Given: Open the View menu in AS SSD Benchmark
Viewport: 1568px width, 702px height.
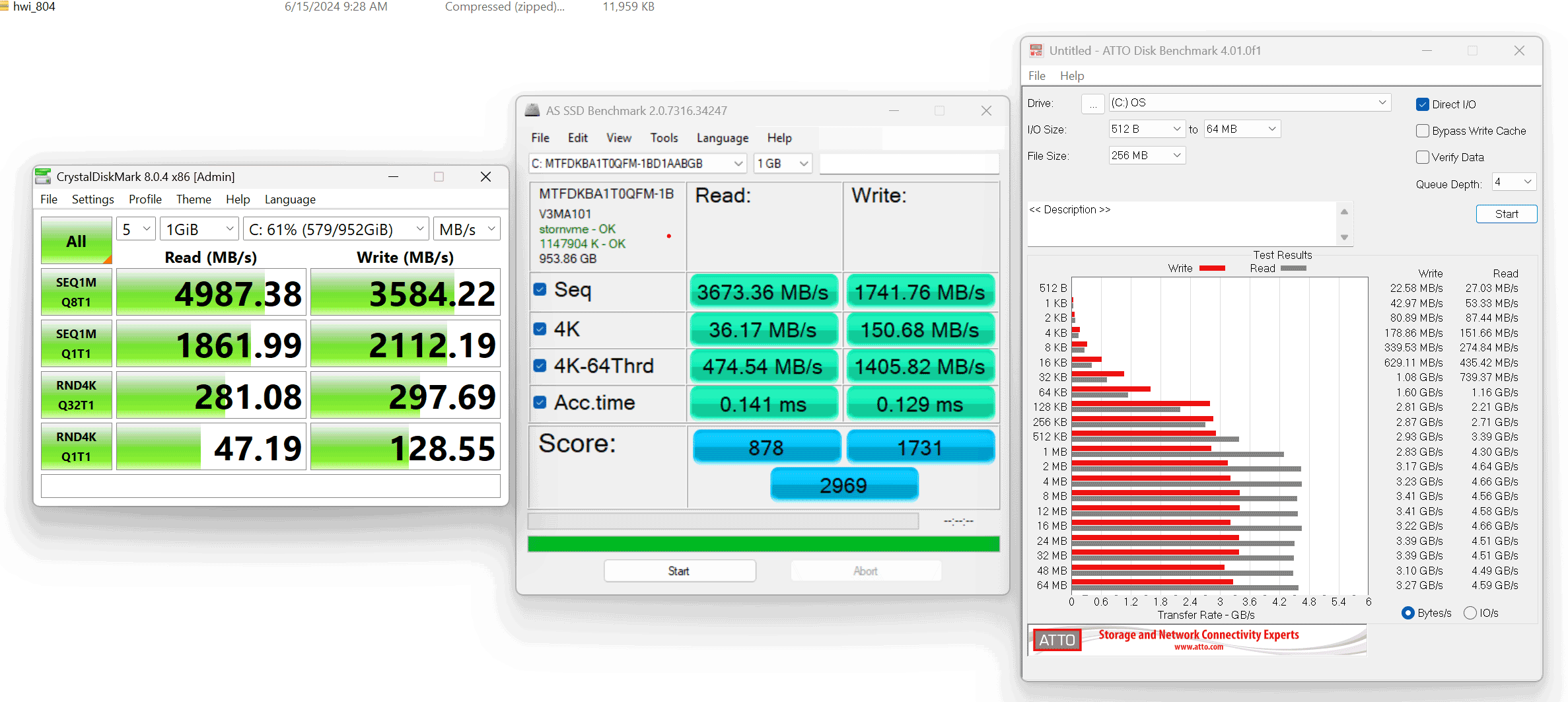Looking at the screenshot, I should click(619, 137).
